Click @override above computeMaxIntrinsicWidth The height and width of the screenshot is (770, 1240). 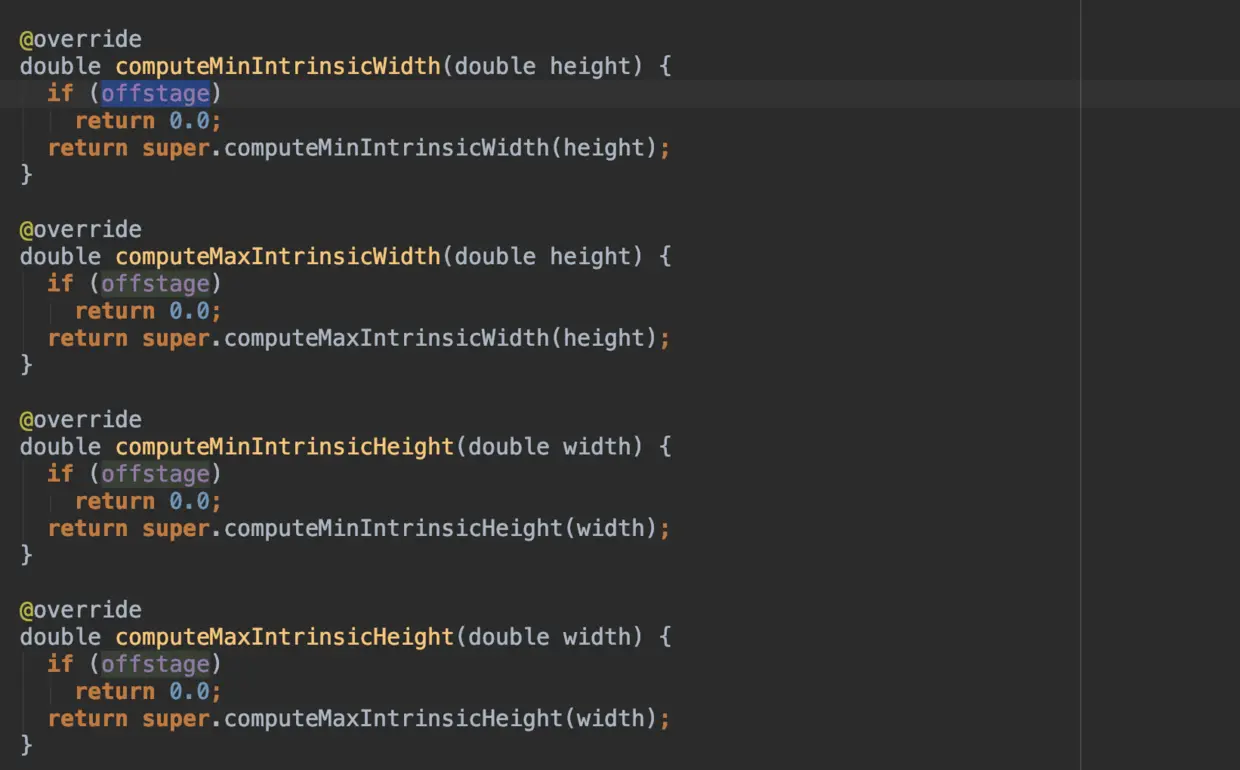tap(81, 230)
